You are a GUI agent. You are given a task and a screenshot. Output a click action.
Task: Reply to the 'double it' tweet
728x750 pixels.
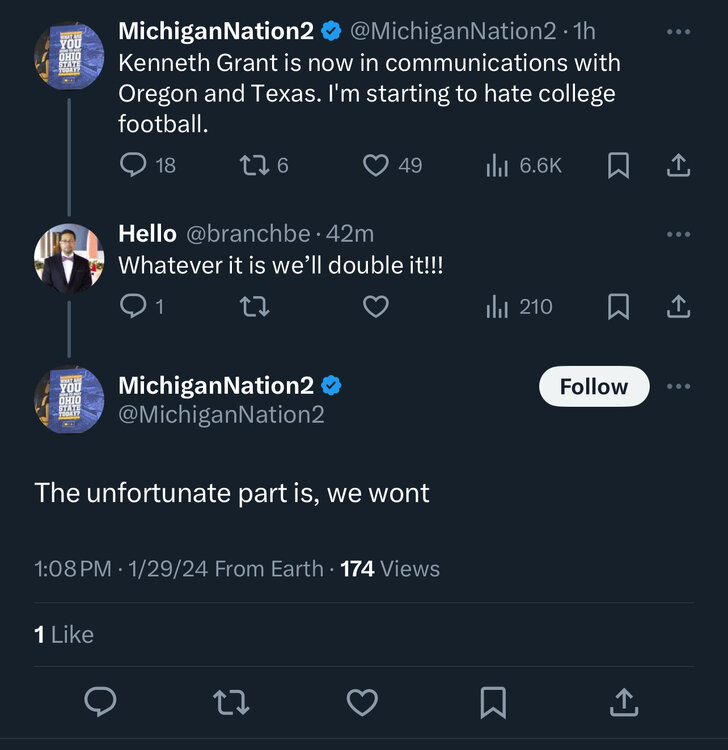133,307
